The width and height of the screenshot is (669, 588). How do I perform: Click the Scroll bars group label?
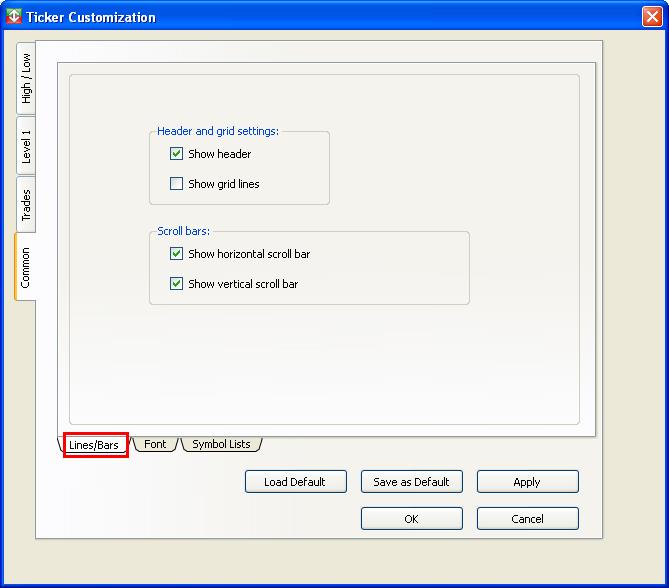(x=183, y=231)
